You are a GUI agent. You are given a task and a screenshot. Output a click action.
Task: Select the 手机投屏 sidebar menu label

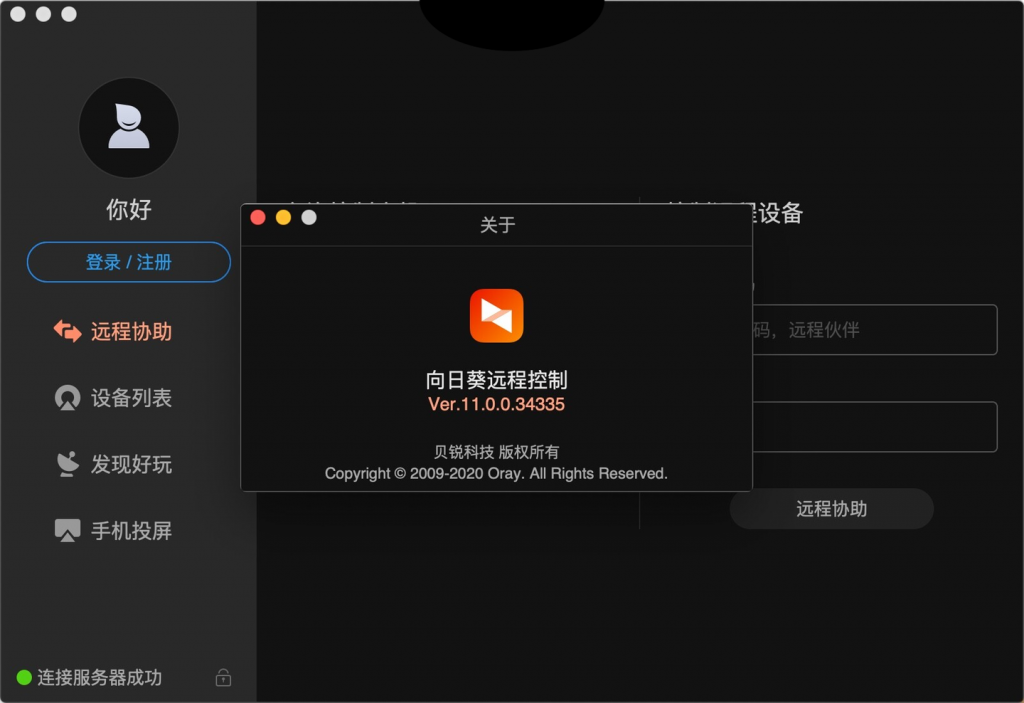pos(131,530)
